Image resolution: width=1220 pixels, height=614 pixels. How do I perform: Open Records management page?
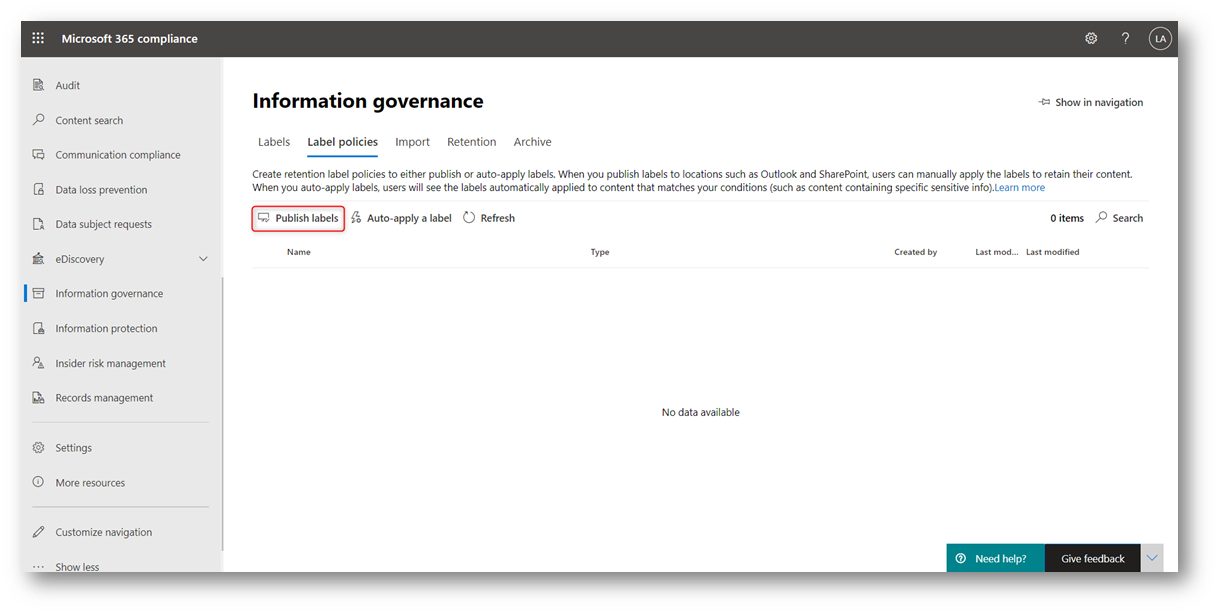(x=104, y=397)
